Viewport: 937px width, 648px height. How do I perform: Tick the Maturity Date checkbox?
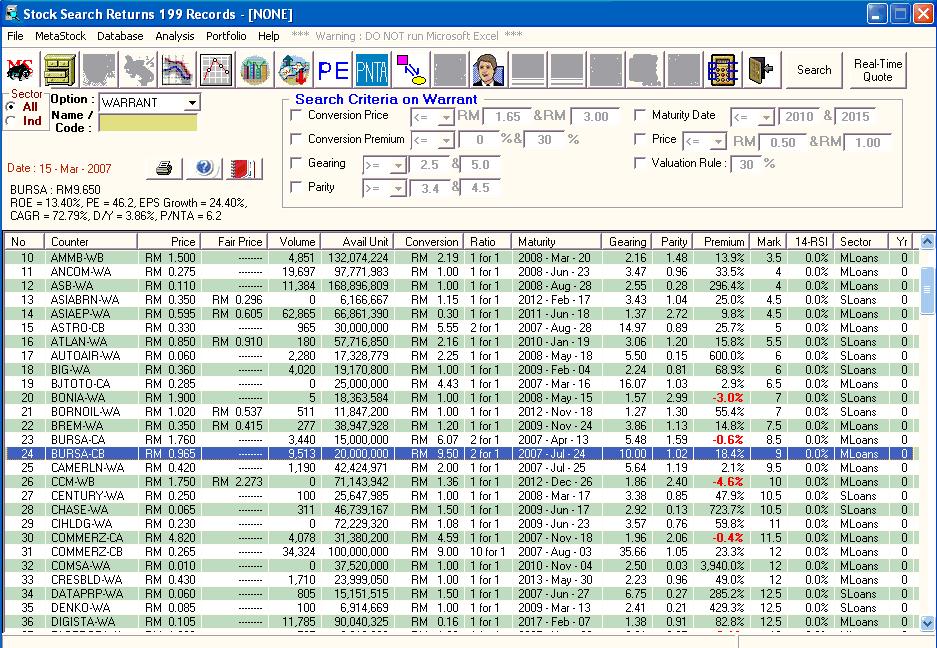pyautogui.click(x=640, y=116)
